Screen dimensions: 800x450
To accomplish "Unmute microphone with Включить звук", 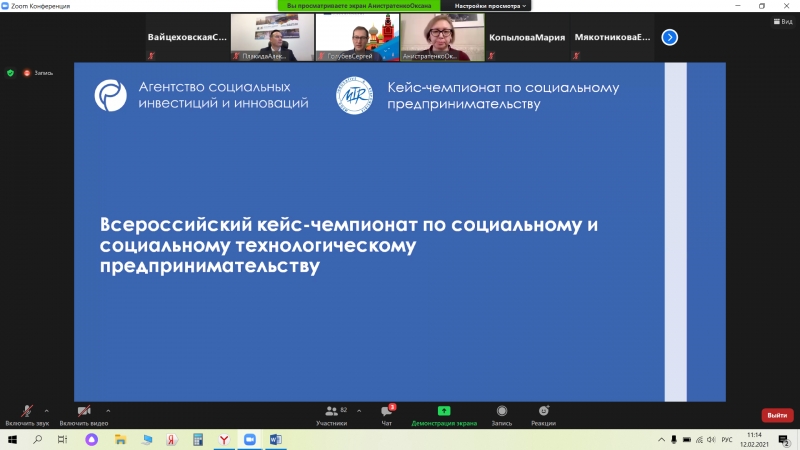I will [x=27, y=415].
